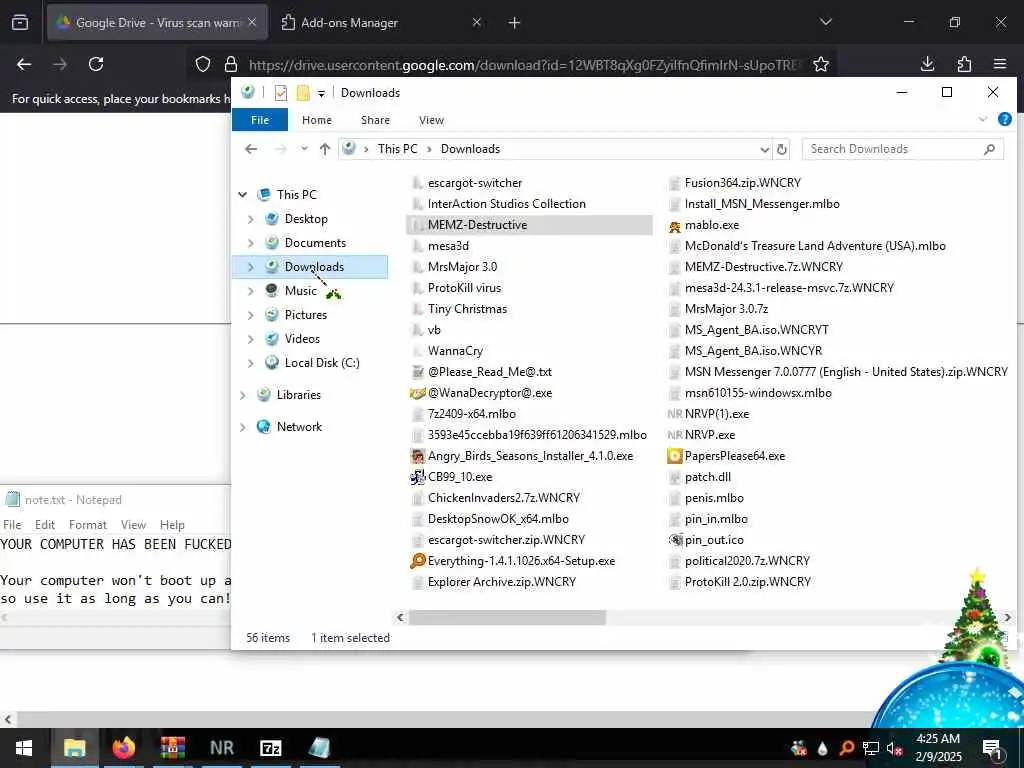Select patch.dll file
Screen dimensions: 1024x768
(x=707, y=477)
